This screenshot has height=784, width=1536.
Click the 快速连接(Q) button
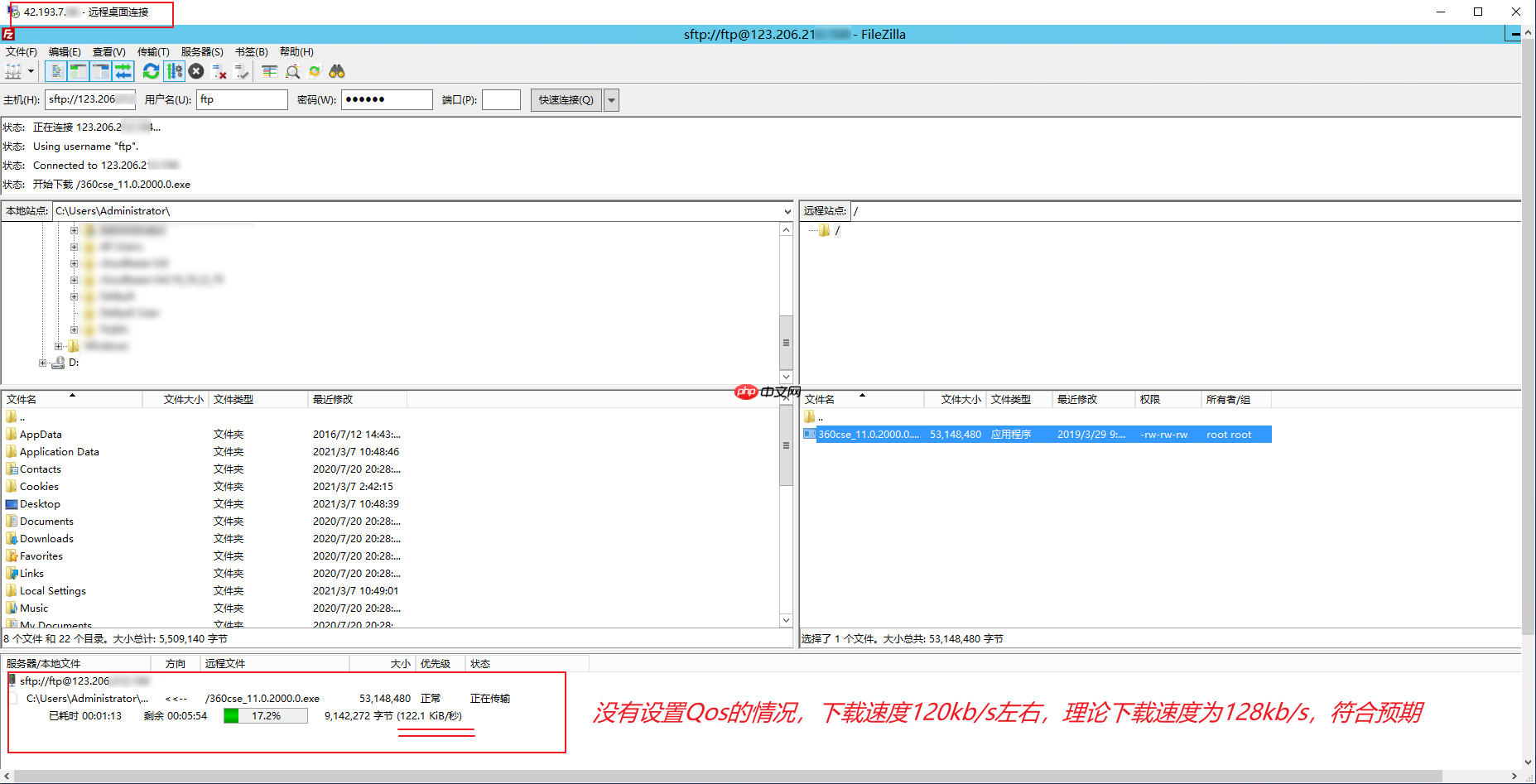pos(566,99)
